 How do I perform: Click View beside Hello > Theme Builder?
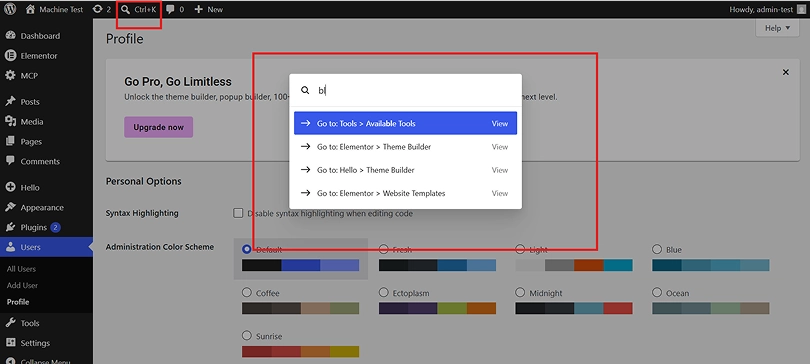[500, 170]
